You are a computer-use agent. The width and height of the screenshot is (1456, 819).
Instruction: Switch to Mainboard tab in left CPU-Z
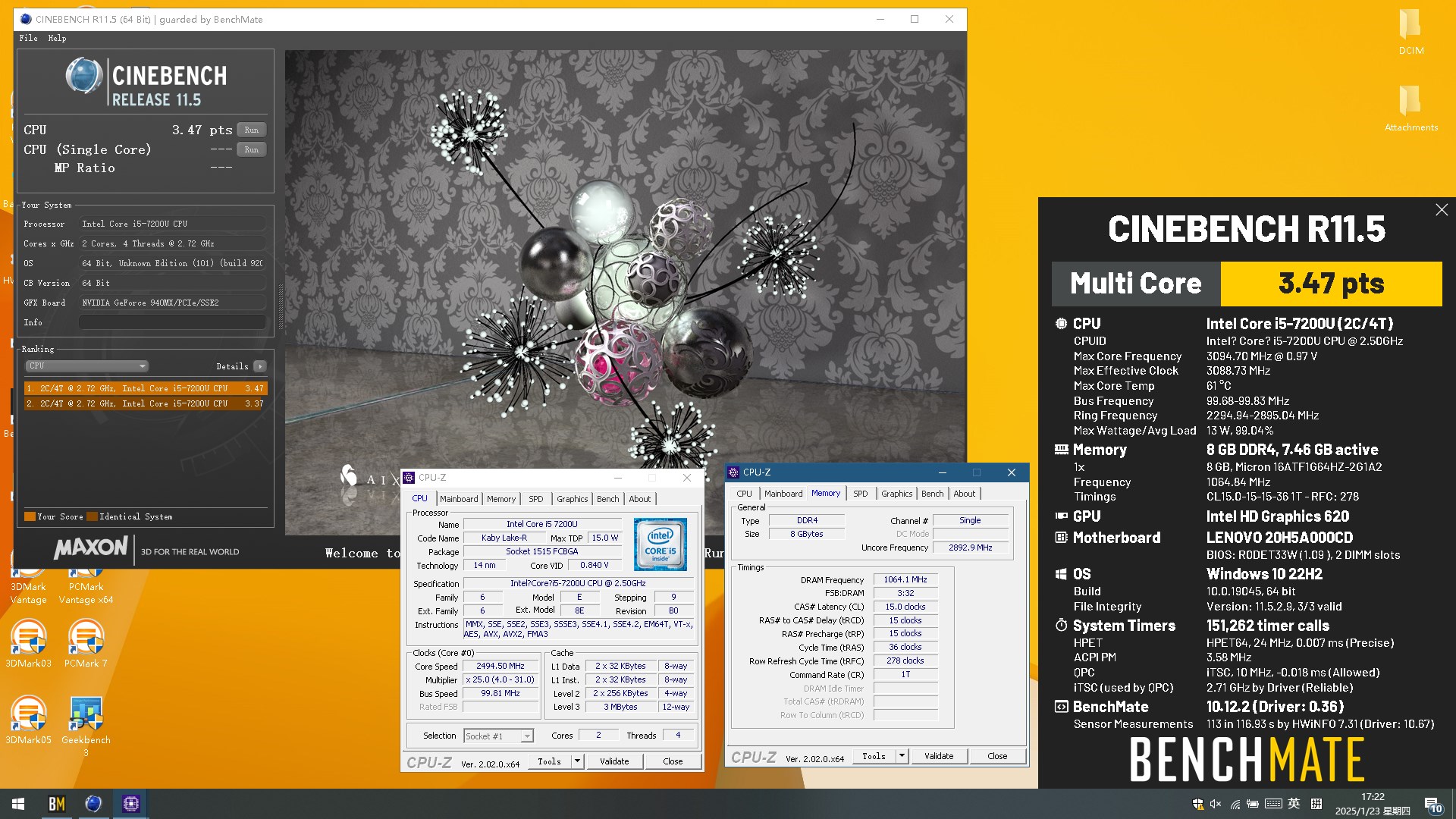[x=459, y=499]
